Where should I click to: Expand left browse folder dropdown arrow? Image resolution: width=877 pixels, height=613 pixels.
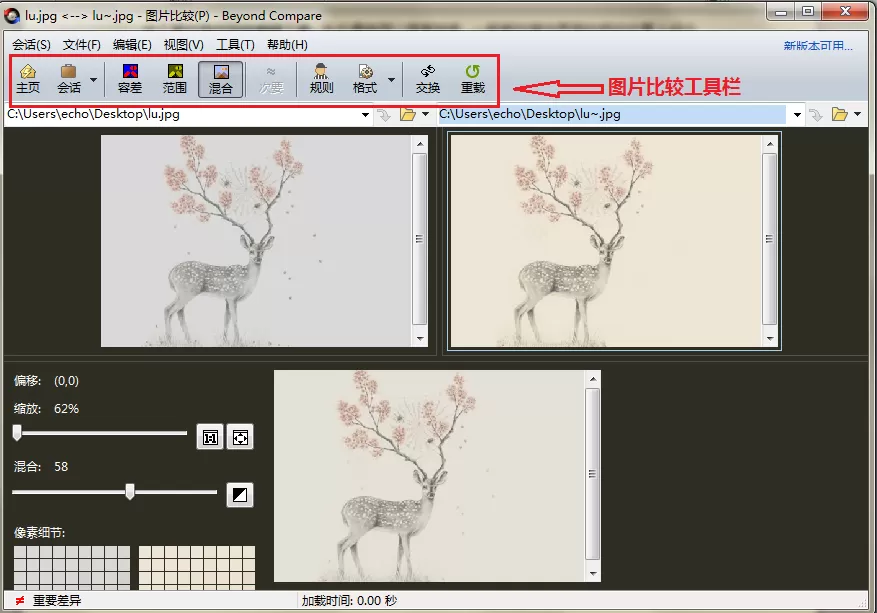coord(426,115)
